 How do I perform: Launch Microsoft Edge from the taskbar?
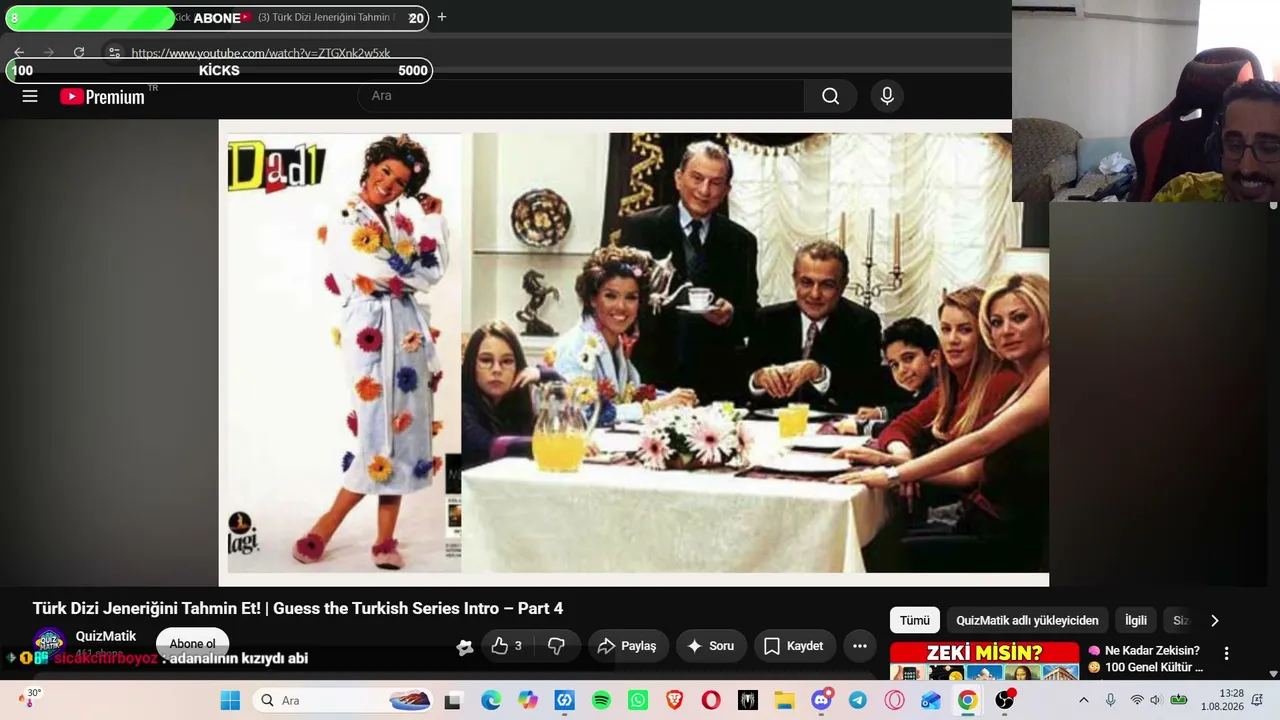[x=491, y=700]
